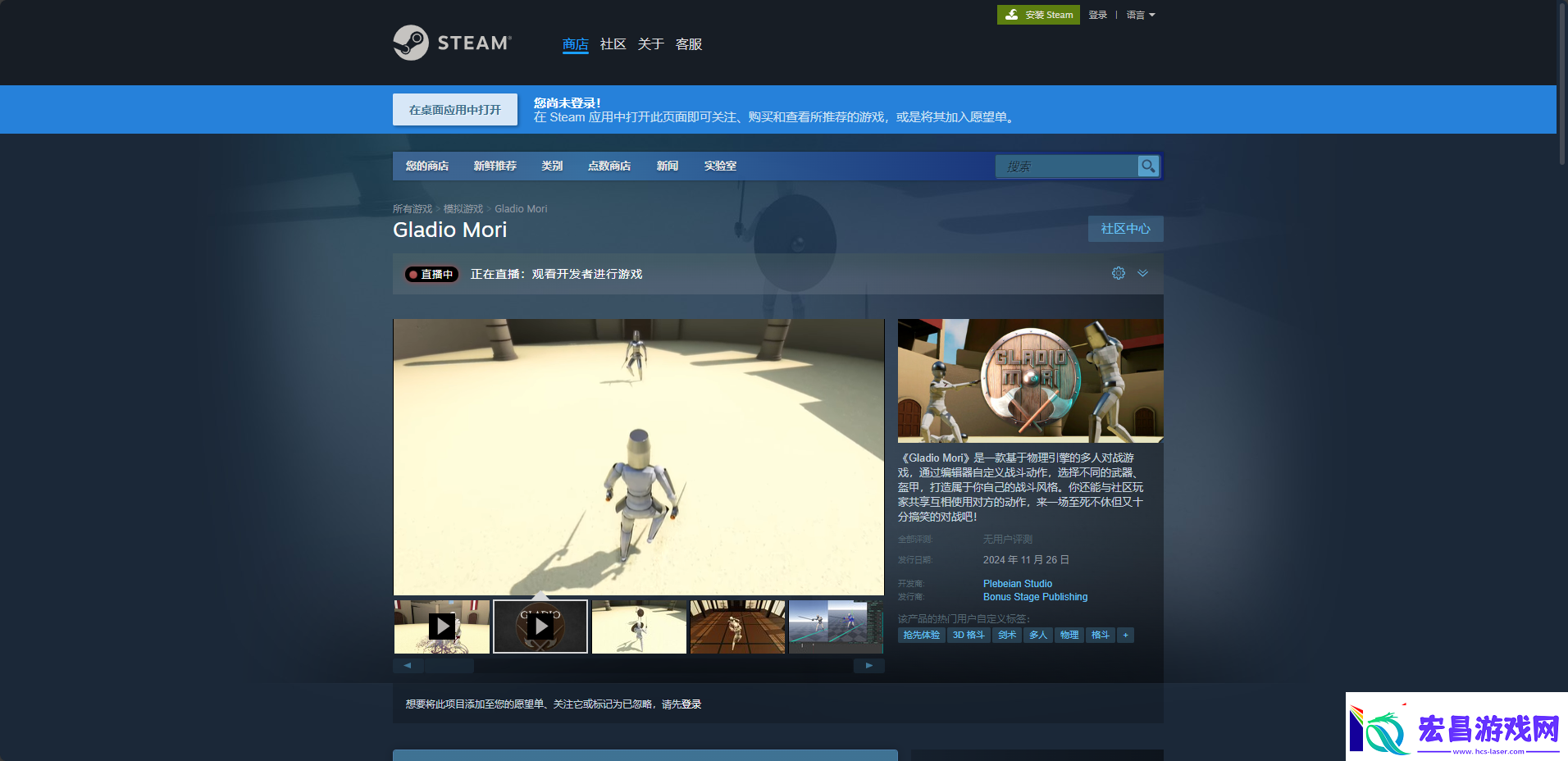Click 剑术 tag
The height and width of the screenshot is (761, 1568).
1007,635
